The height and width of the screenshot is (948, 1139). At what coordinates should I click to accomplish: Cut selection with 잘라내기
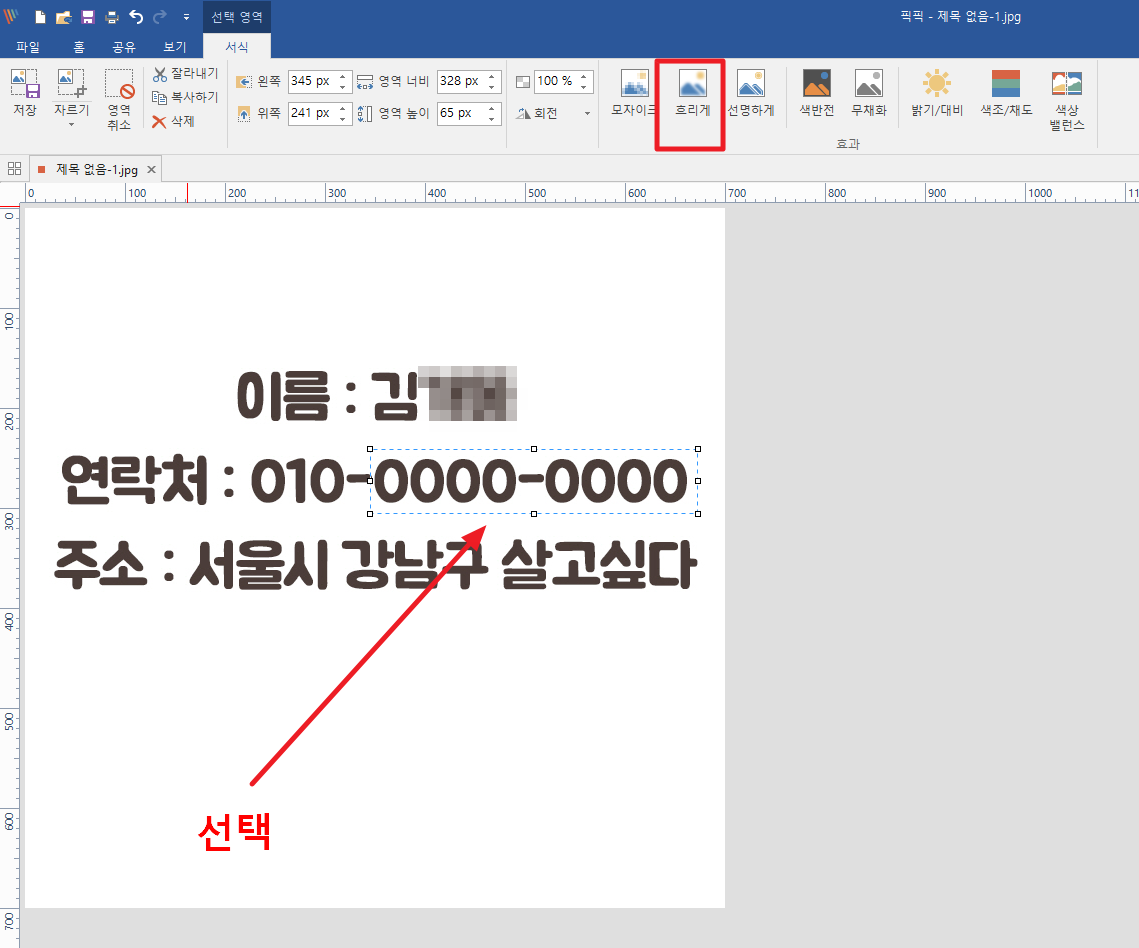[185, 73]
